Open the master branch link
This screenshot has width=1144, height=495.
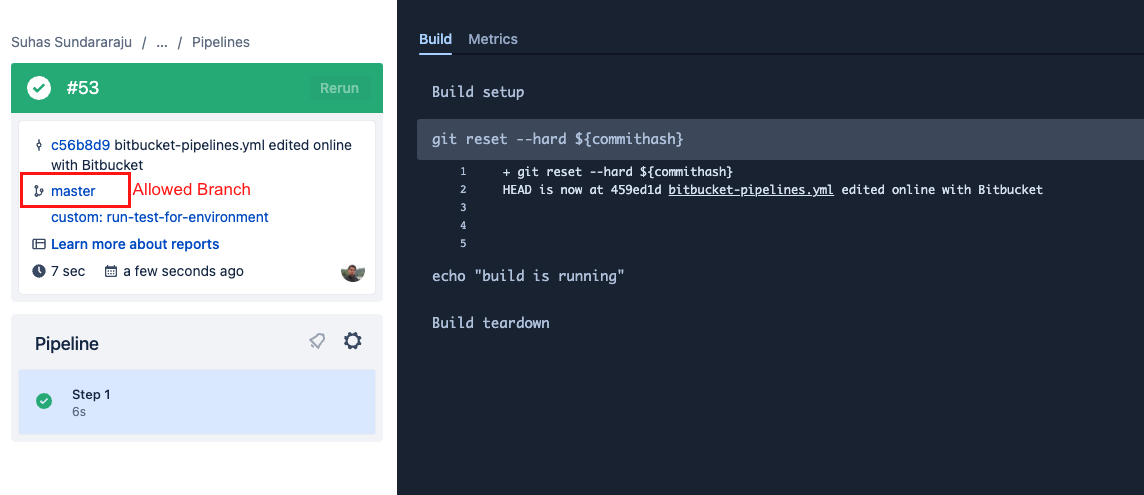(73, 191)
